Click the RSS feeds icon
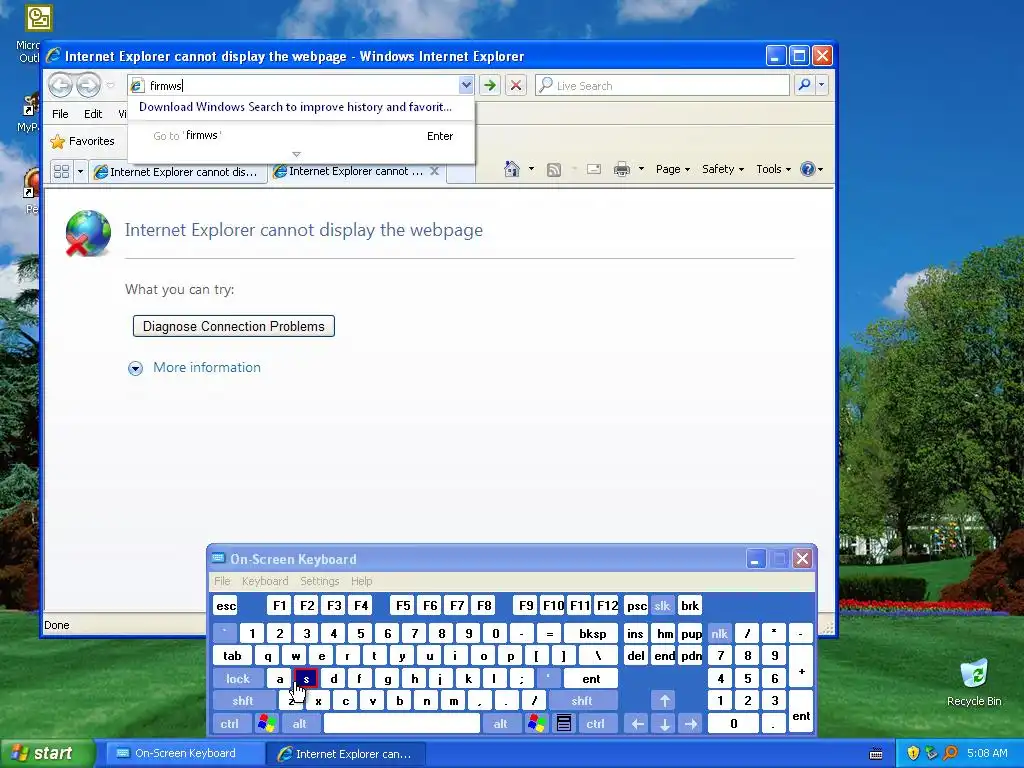1024x768 pixels. point(554,170)
